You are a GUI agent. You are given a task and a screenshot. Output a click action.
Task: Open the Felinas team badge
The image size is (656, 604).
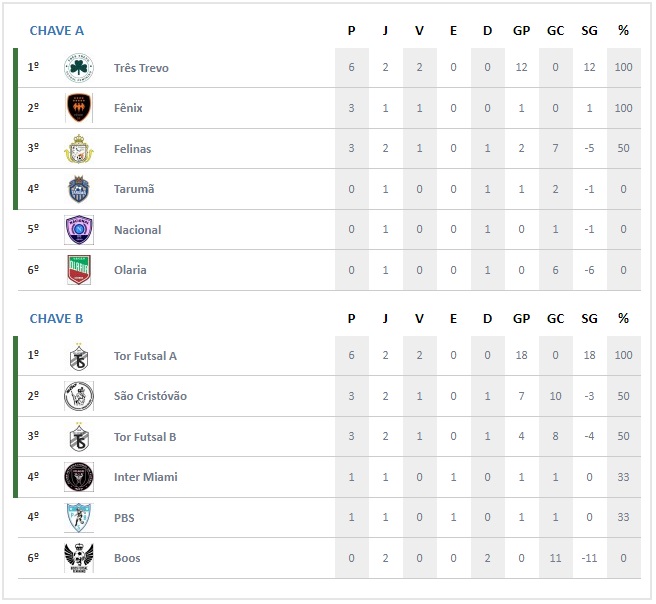pyautogui.click(x=79, y=148)
